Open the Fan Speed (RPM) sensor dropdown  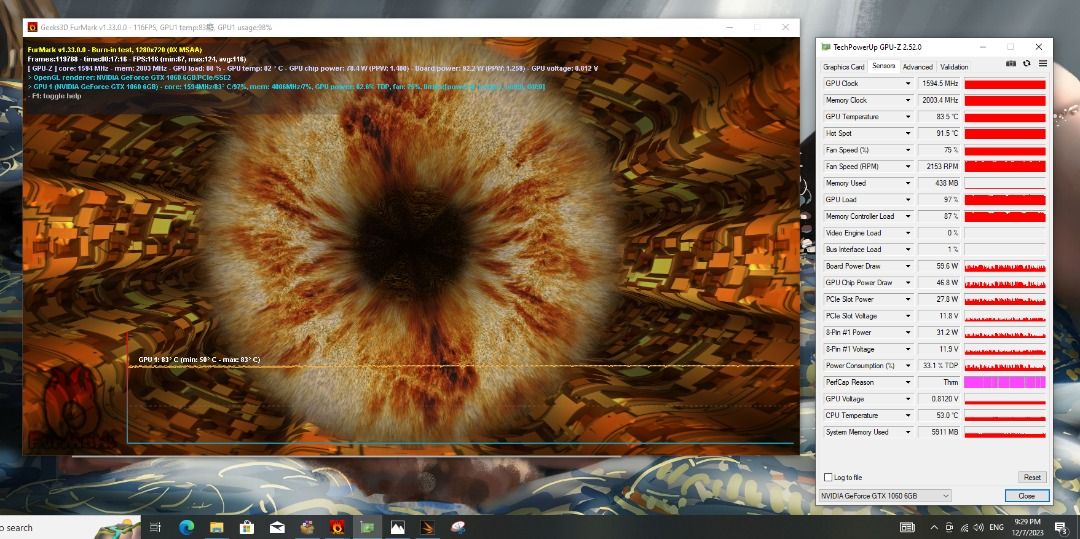(x=908, y=166)
